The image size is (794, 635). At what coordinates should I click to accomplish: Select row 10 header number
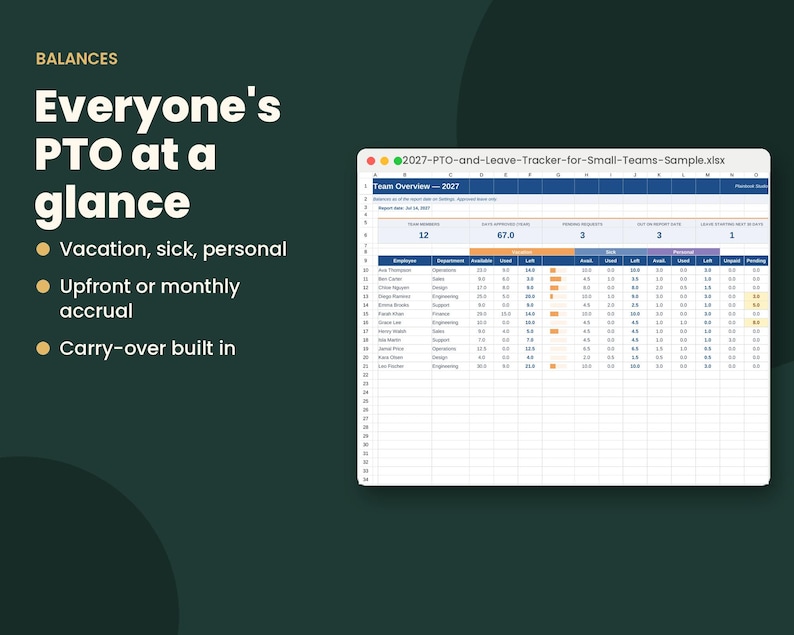tap(366, 270)
